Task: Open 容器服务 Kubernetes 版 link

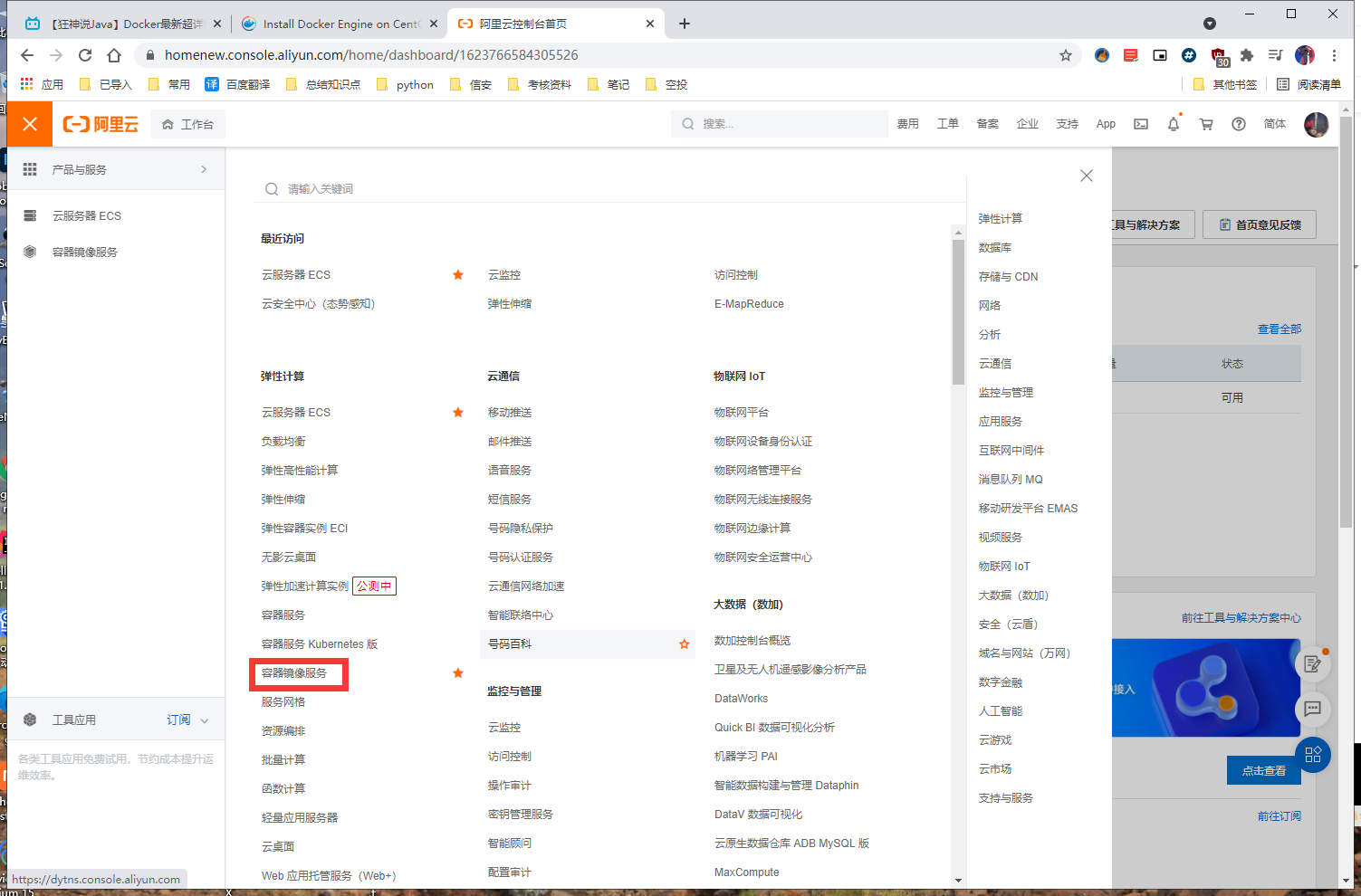Action: (x=320, y=644)
